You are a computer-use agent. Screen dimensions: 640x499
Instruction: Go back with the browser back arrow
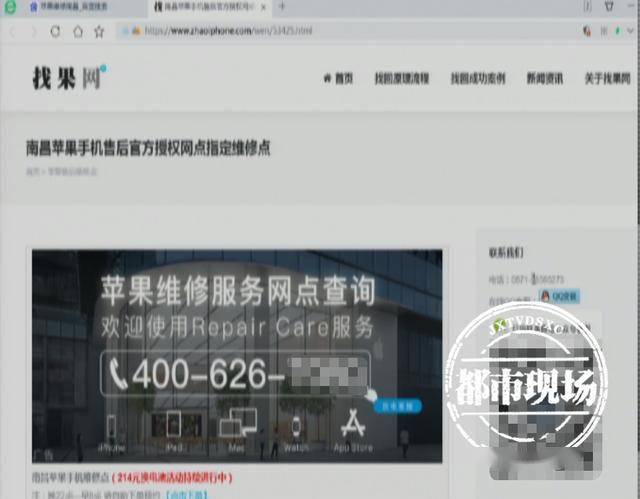(x=13, y=31)
